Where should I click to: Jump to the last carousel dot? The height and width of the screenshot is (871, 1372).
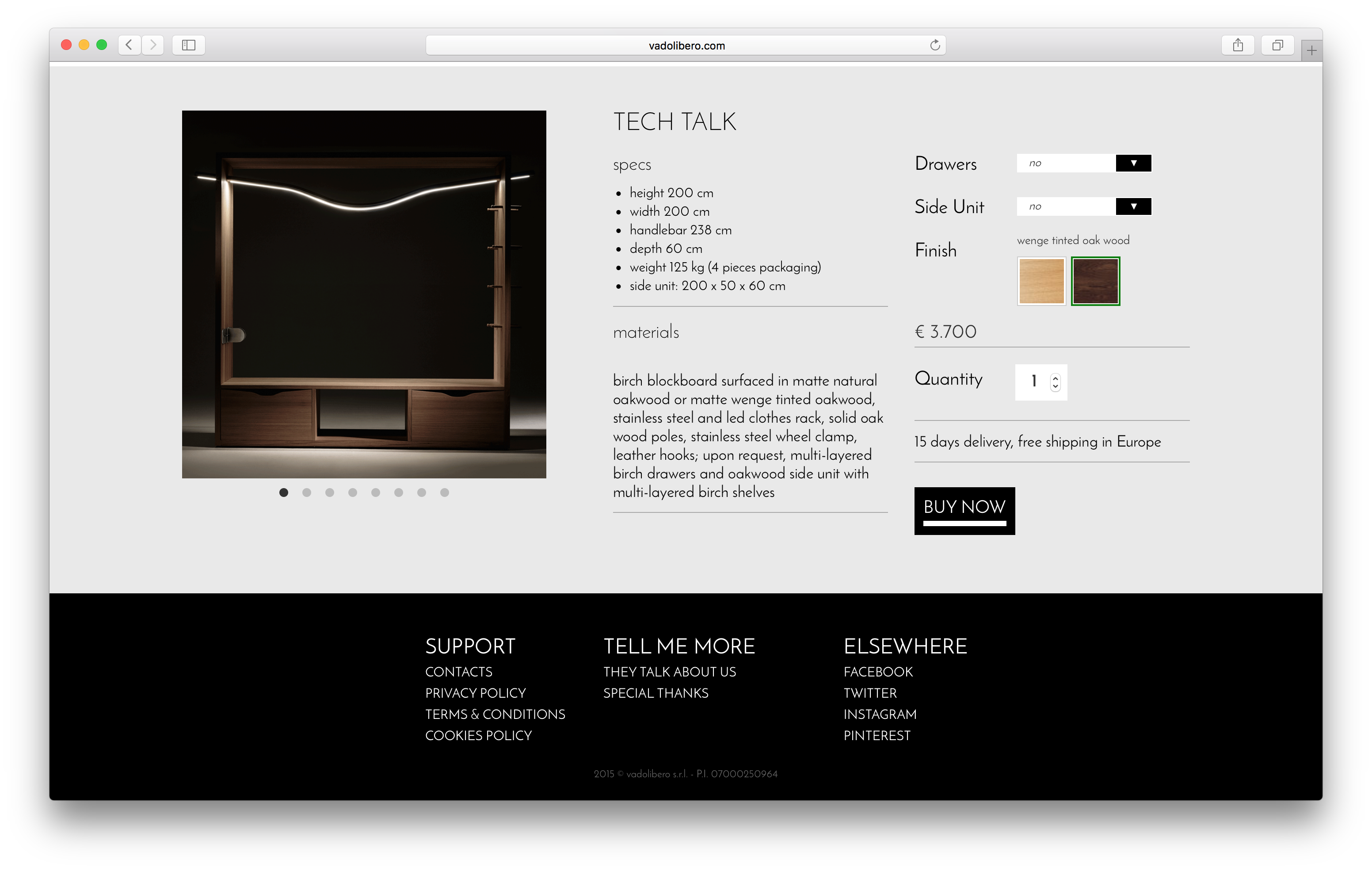click(x=444, y=493)
